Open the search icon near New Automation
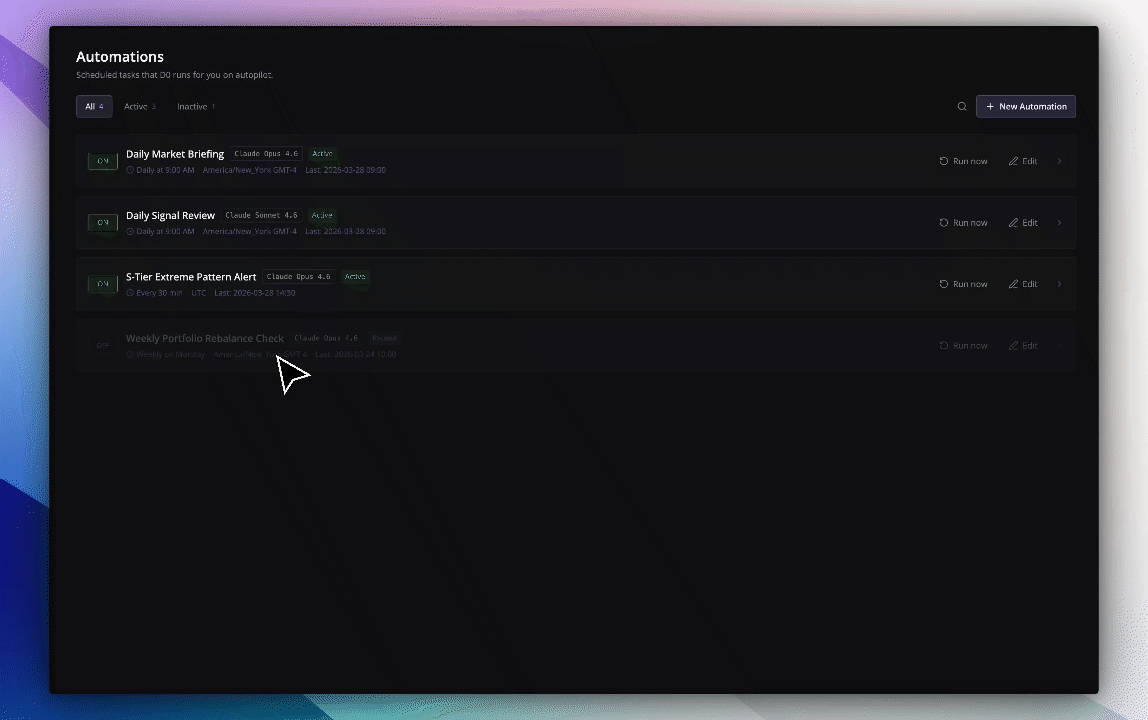Image resolution: width=1148 pixels, height=720 pixels. point(962,106)
